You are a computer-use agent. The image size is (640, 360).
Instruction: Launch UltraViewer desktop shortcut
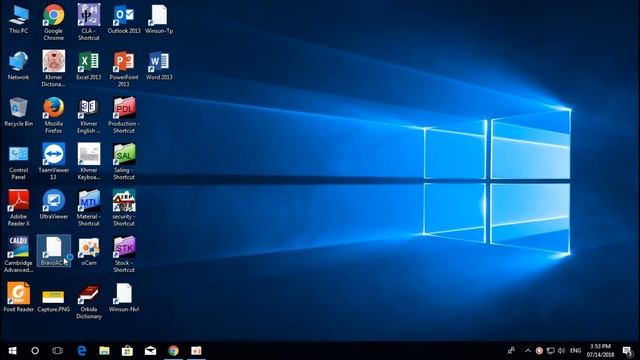(53, 205)
